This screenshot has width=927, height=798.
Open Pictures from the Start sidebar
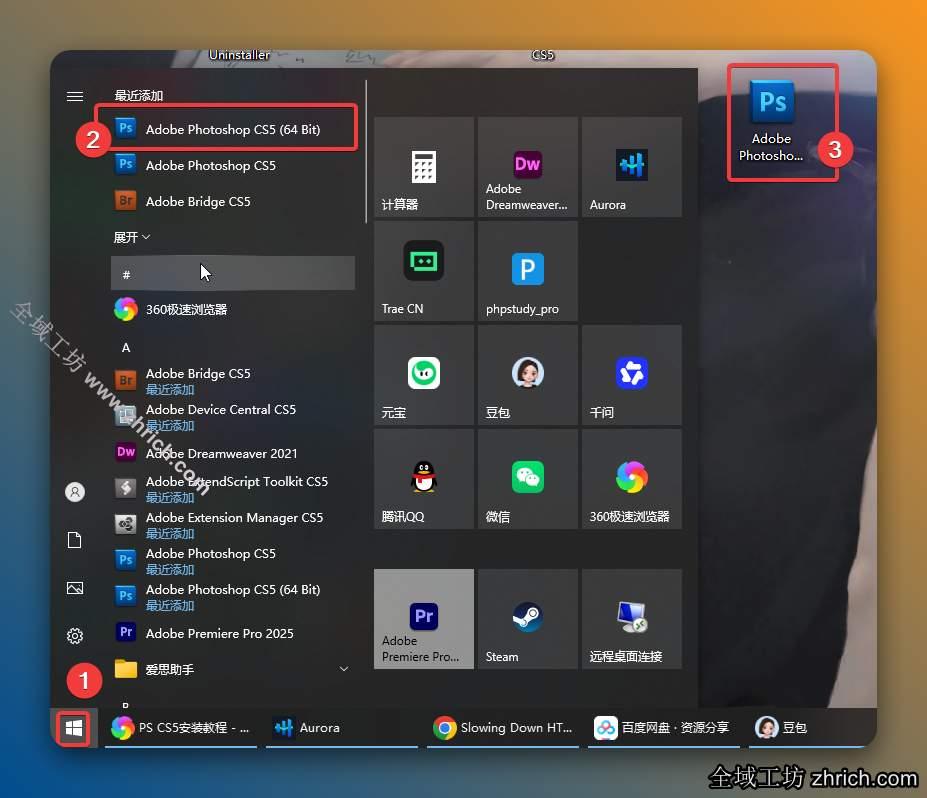[x=74, y=588]
